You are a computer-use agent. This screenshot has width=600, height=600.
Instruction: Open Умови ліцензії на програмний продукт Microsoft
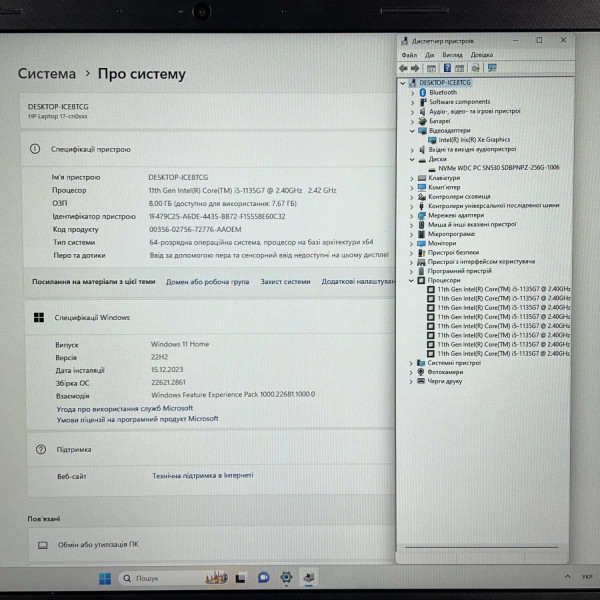[137, 419]
